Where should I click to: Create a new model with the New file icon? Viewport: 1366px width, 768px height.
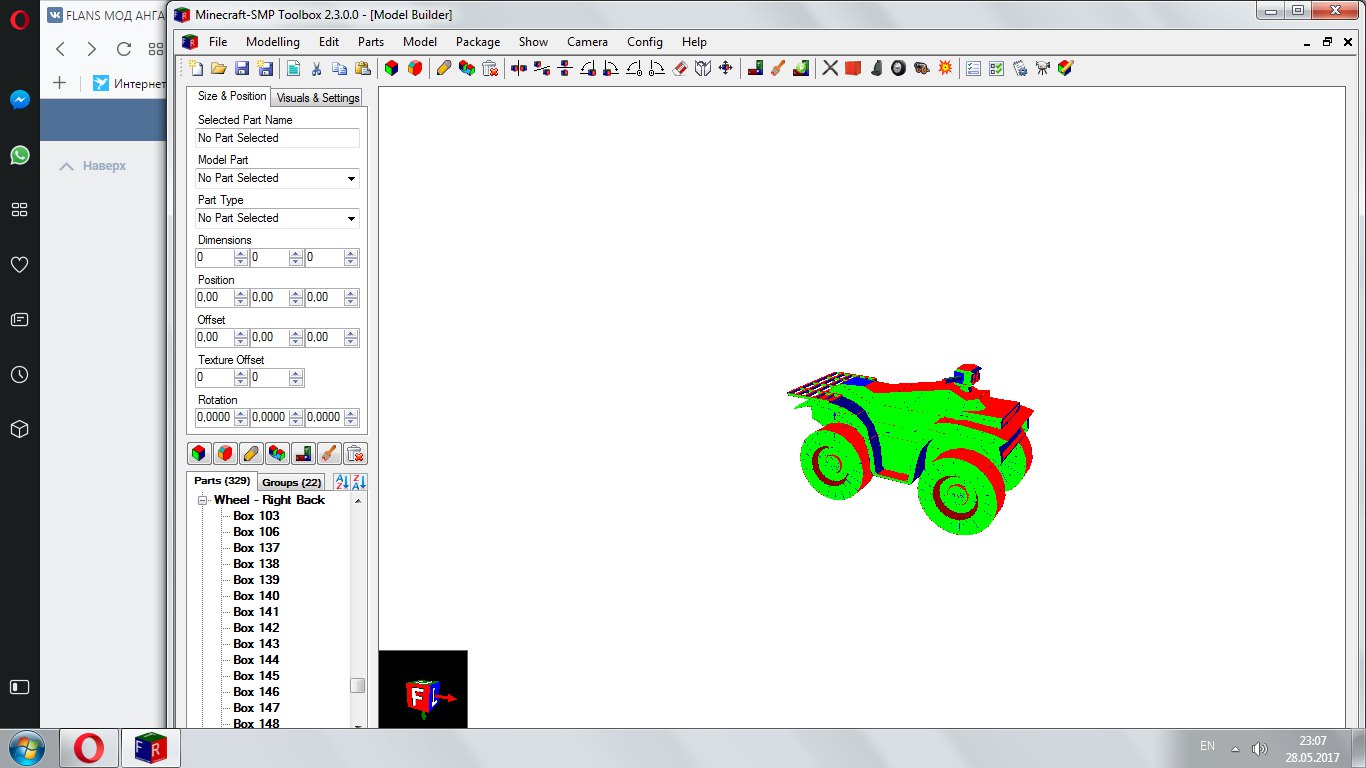coord(196,68)
